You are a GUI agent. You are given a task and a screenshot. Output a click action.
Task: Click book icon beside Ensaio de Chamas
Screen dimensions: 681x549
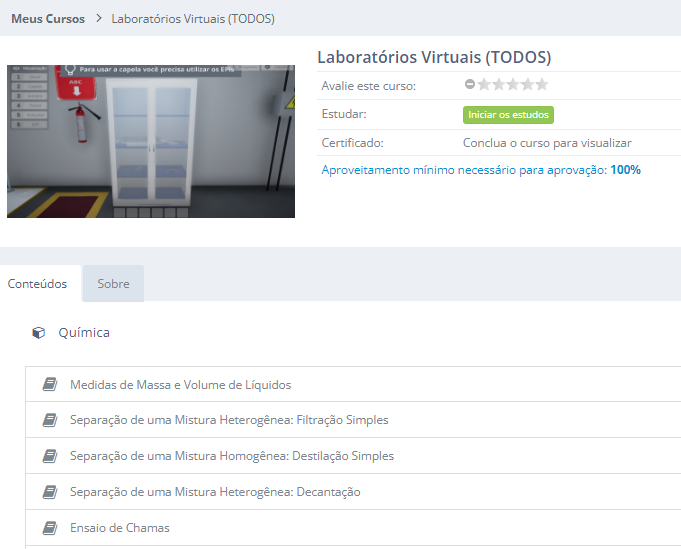tap(50, 528)
